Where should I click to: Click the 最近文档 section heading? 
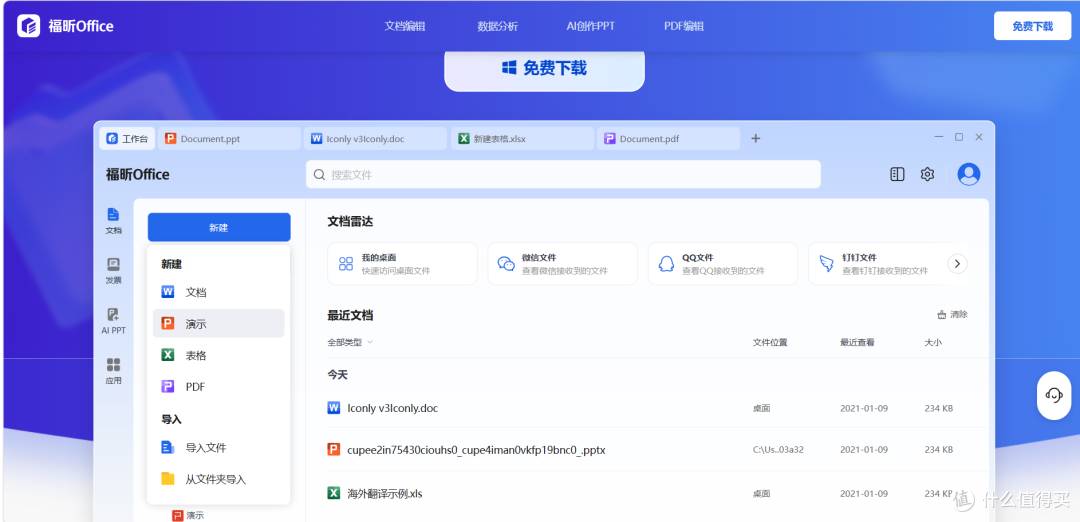click(351, 315)
